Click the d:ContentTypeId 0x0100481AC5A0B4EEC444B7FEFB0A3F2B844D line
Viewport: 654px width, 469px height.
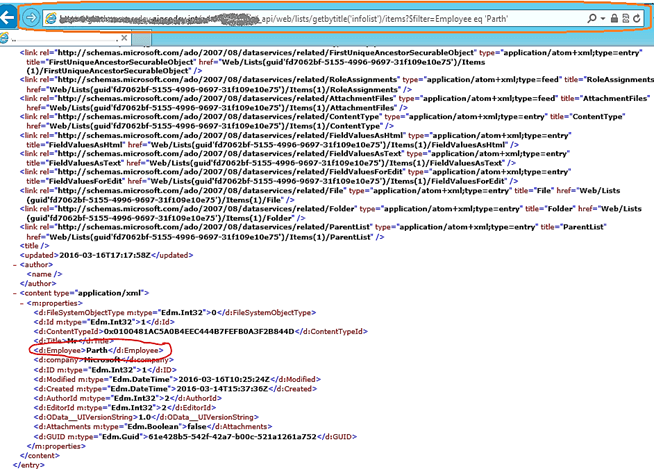click(201, 332)
